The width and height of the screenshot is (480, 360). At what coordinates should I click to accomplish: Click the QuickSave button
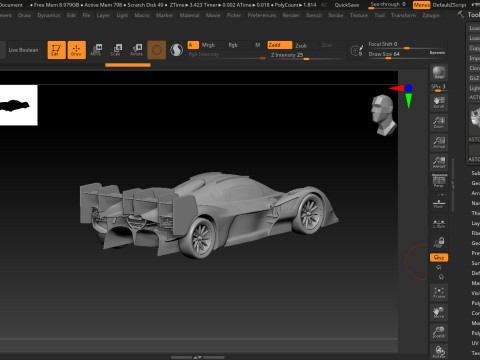(347, 5)
